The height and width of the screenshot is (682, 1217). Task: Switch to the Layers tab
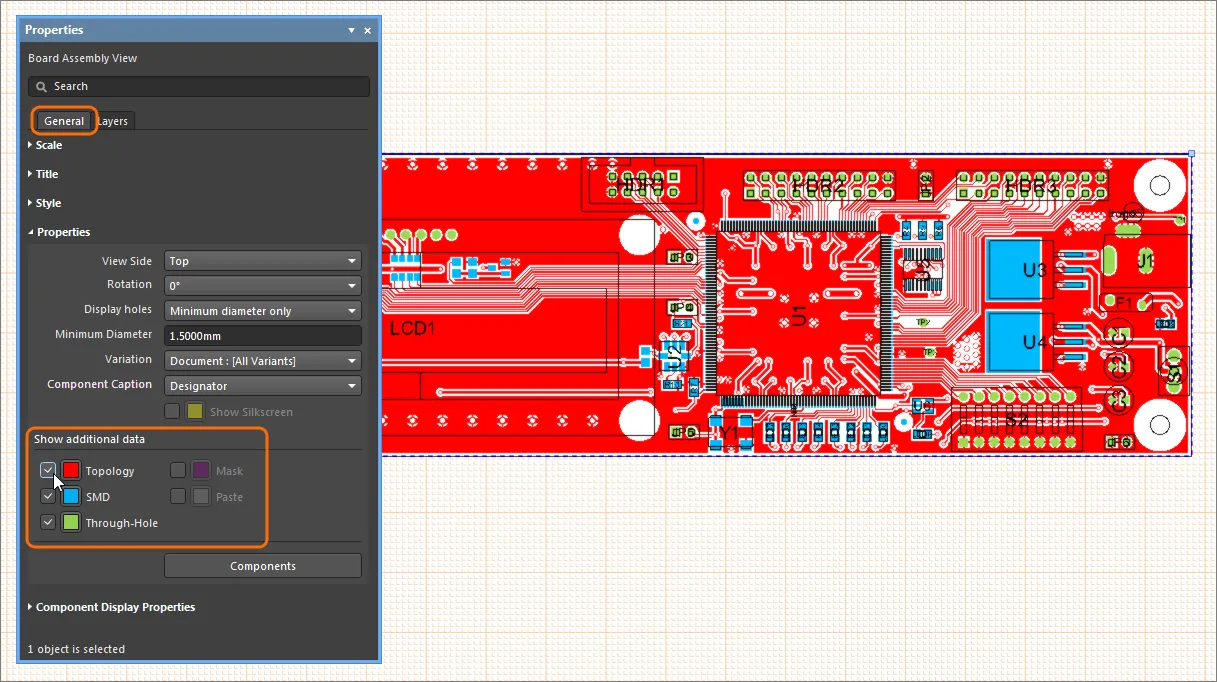coord(113,121)
